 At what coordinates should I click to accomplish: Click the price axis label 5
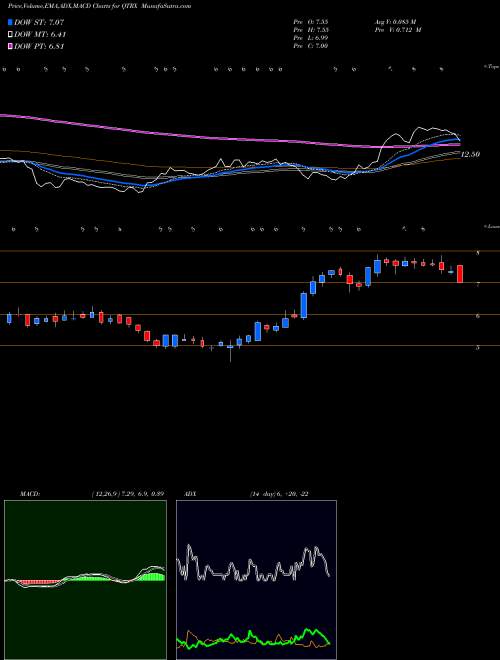tap(478, 348)
